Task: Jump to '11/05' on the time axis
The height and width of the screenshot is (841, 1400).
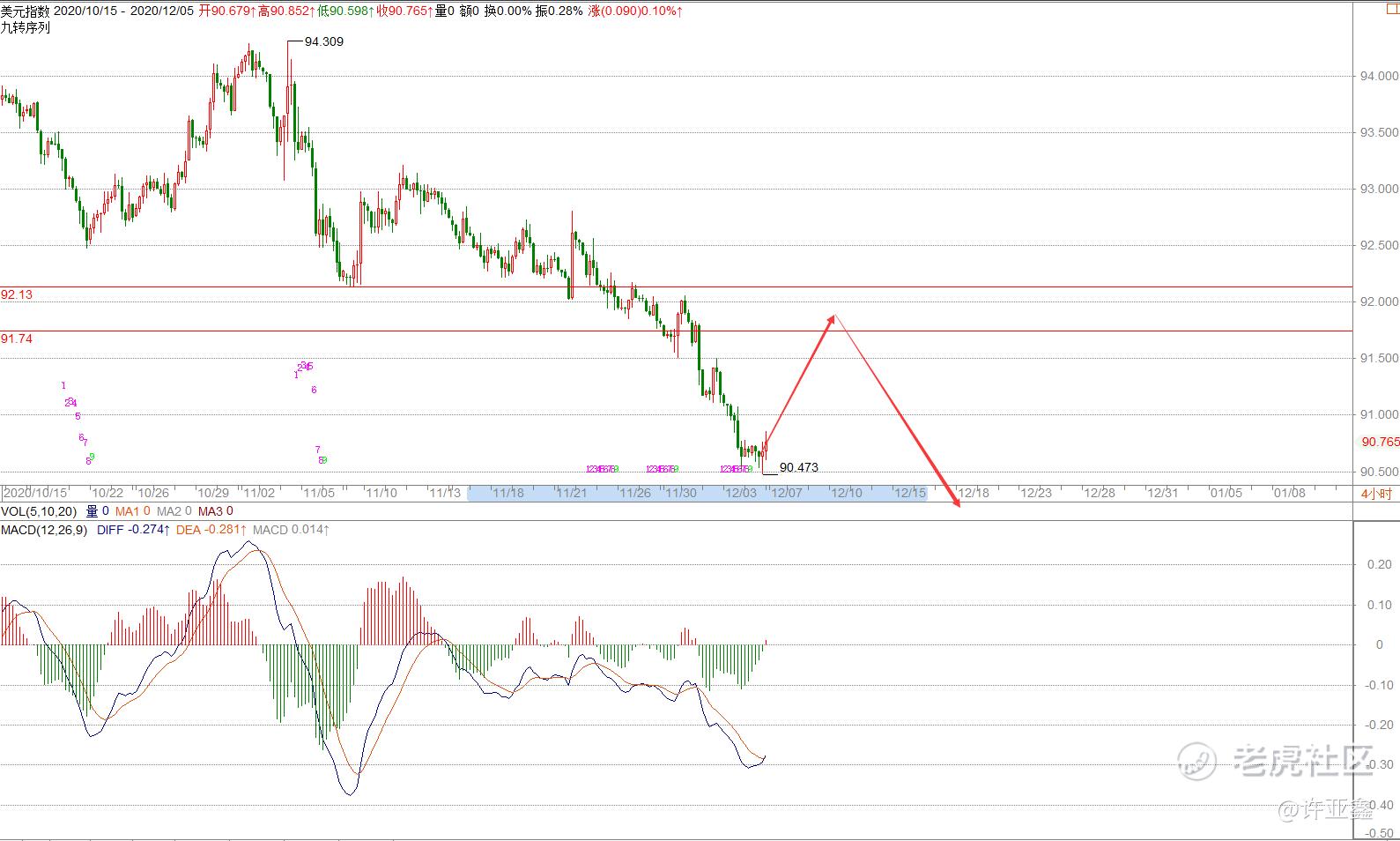Action: (x=319, y=493)
